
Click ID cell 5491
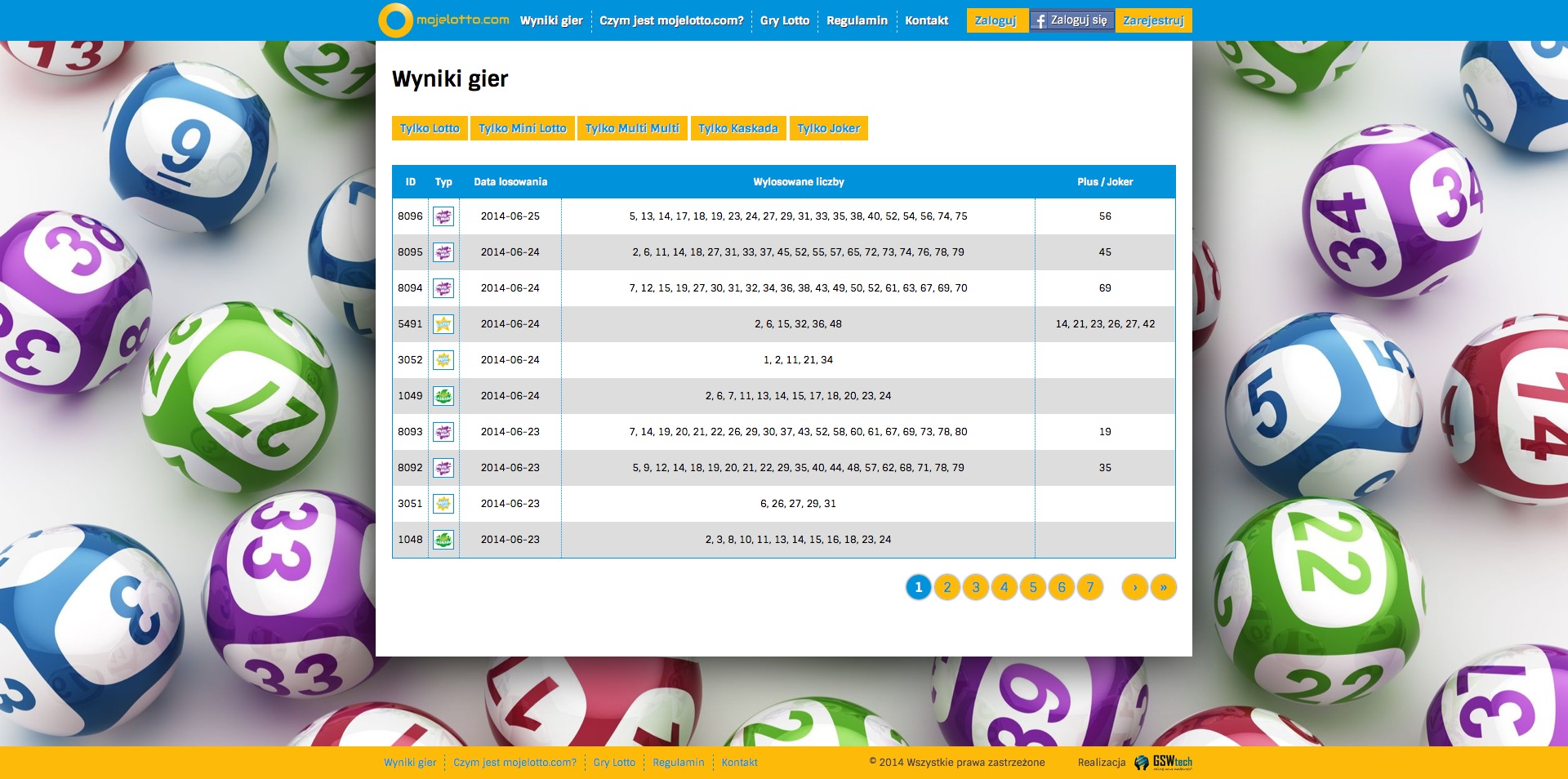(x=410, y=324)
